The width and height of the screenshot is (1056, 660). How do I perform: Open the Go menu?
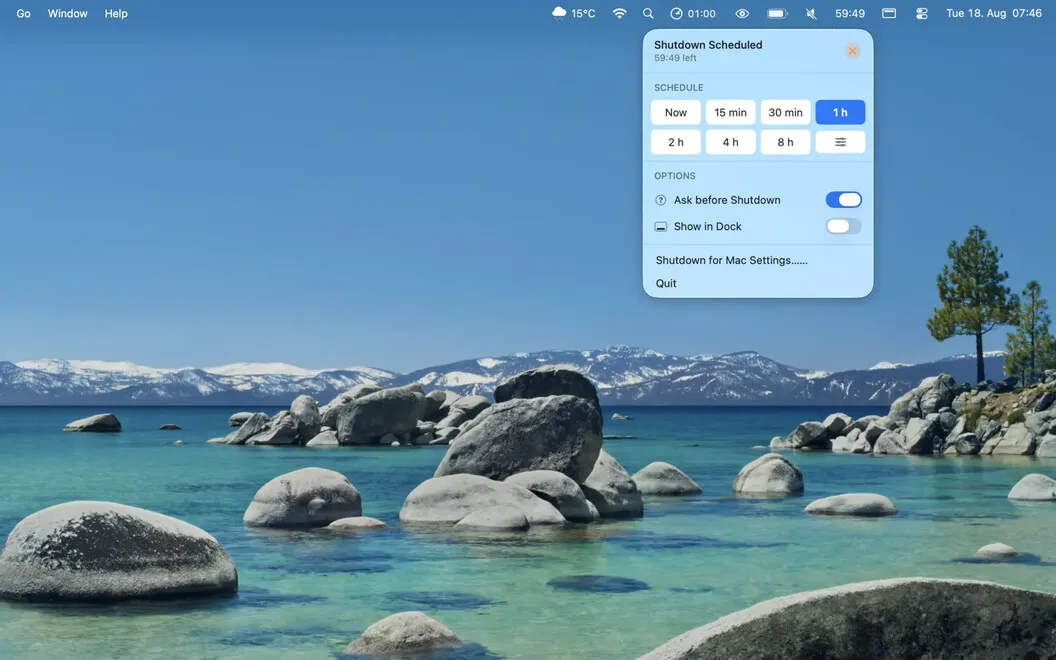pyautogui.click(x=24, y=13)
